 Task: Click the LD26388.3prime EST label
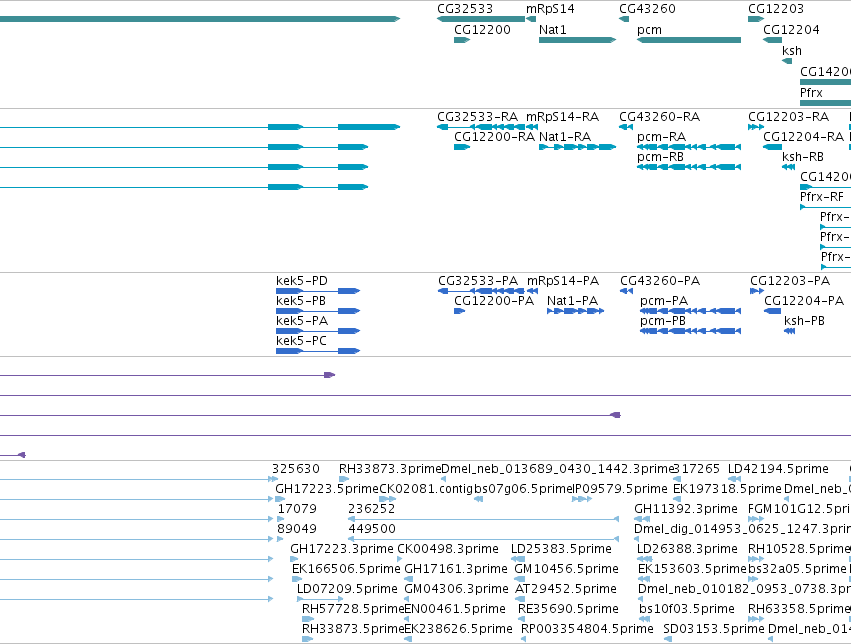[x=687, y=549]
